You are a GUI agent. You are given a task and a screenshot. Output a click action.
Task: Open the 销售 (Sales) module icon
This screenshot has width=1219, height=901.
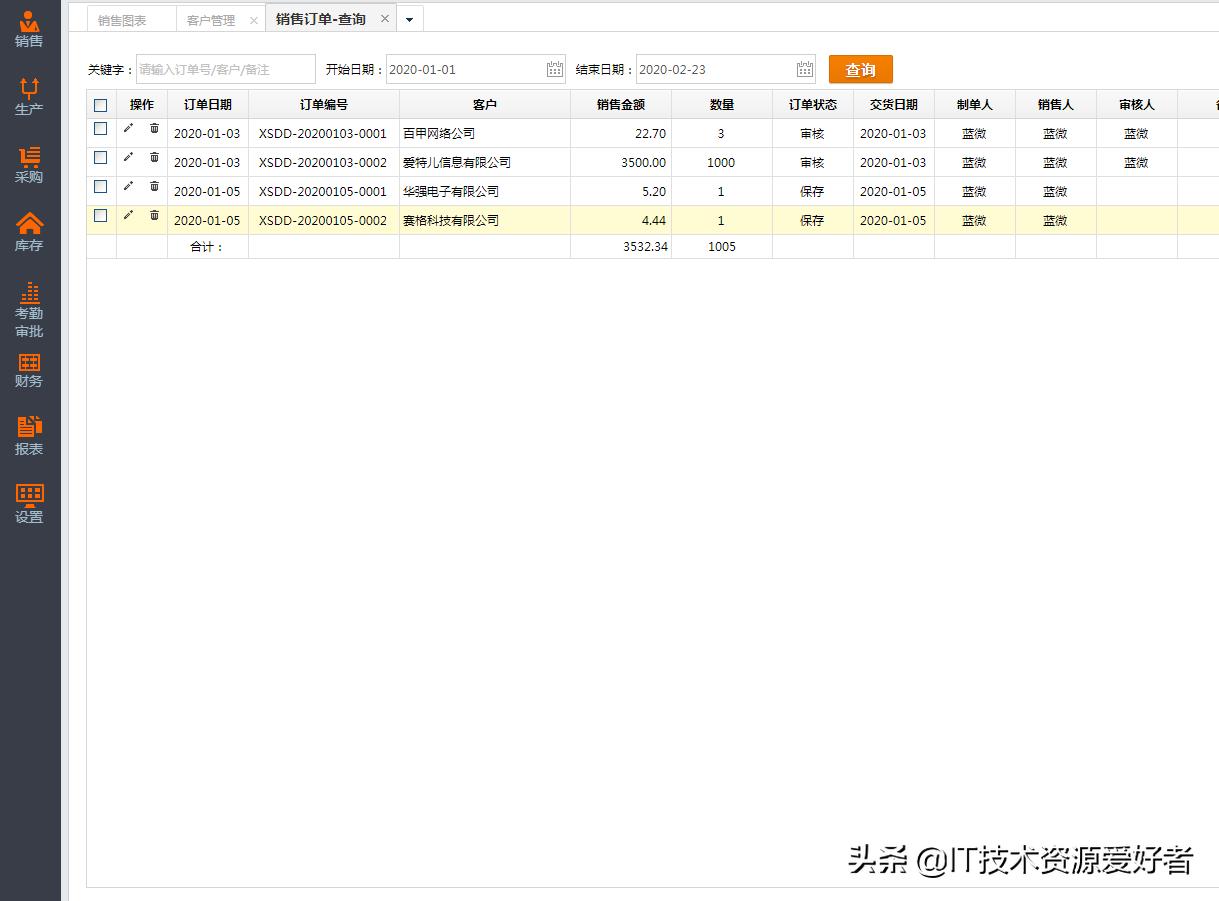coord(29,26)
